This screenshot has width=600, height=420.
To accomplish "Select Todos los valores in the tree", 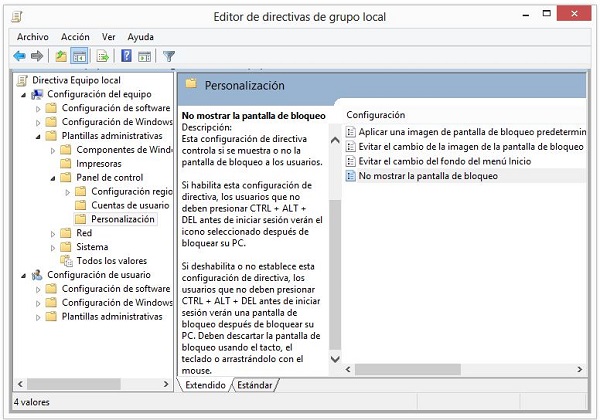I will (111, 260).
